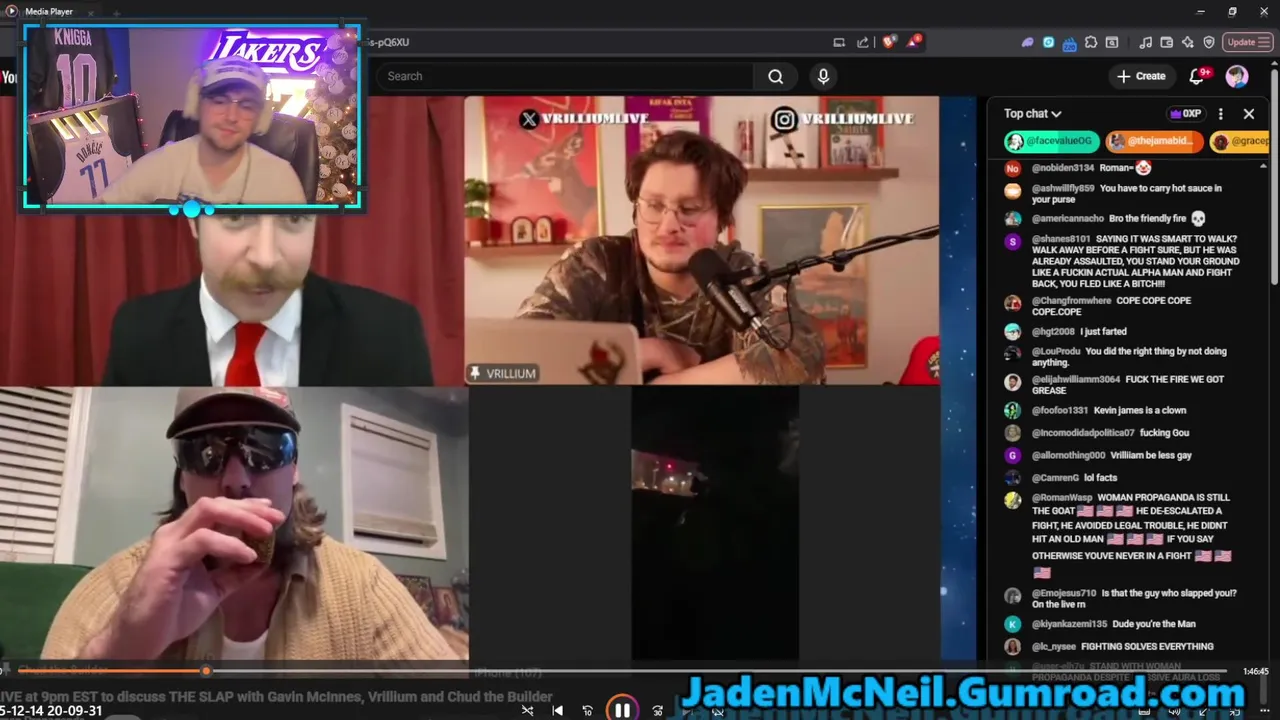
Task: Select the @facevalueOG chat chip
Action: (1052, 142)
